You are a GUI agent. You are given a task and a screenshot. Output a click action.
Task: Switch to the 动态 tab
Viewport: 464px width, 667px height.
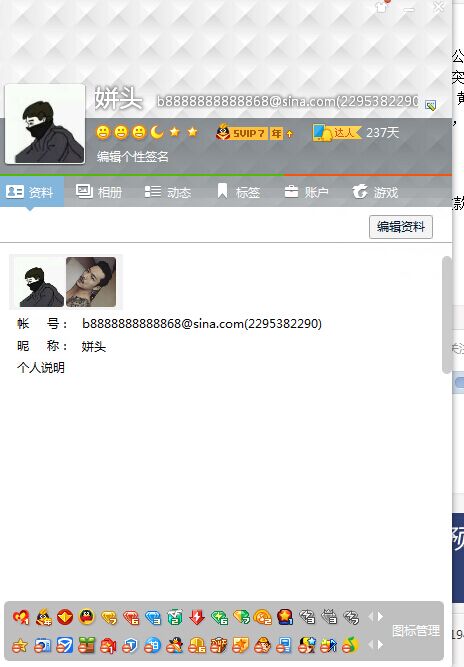[168, 192]
